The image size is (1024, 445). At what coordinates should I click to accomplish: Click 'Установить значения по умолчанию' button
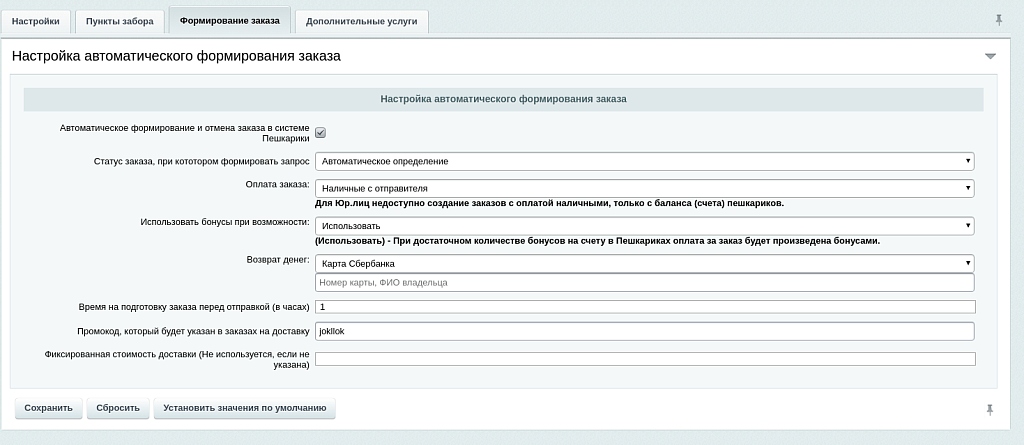[245, 408]
